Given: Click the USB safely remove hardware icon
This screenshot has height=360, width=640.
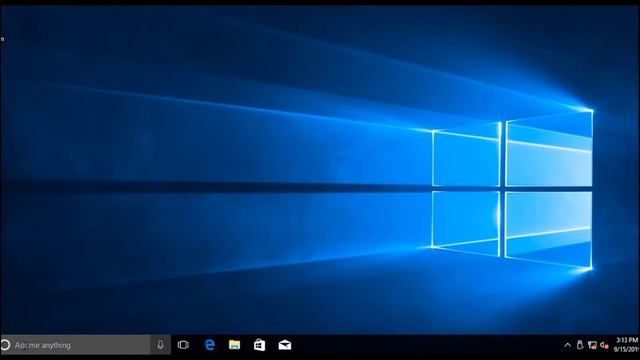Looking at the screenshot, I should (580, 345).
